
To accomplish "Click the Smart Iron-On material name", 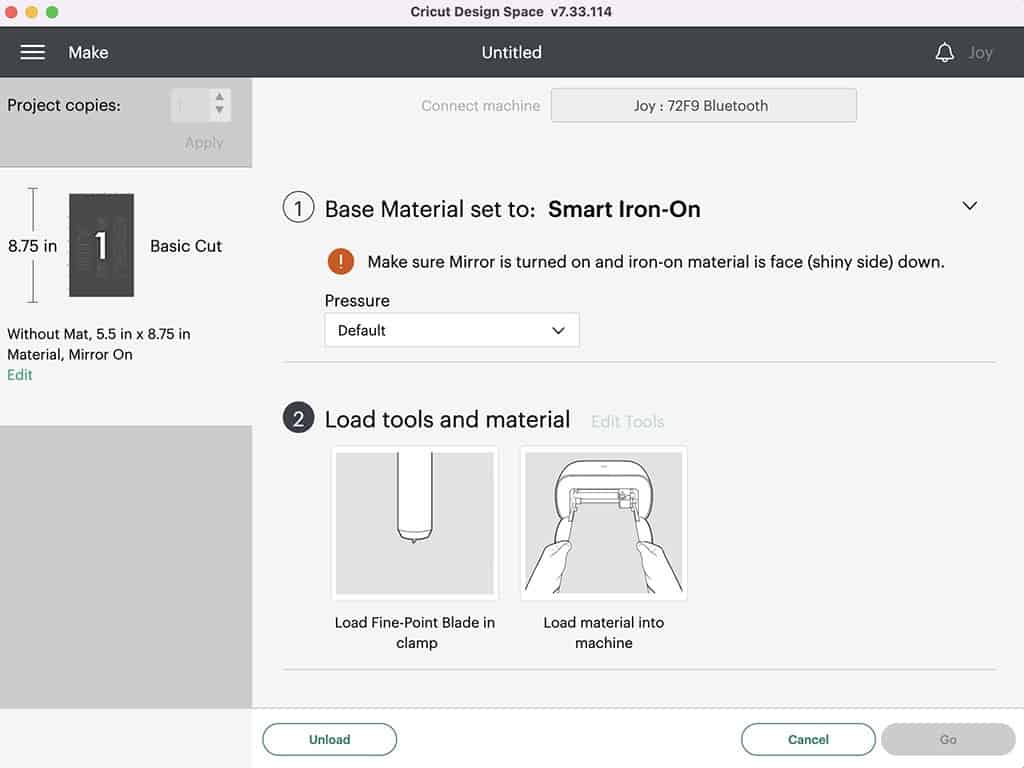I will pos(624,209).
